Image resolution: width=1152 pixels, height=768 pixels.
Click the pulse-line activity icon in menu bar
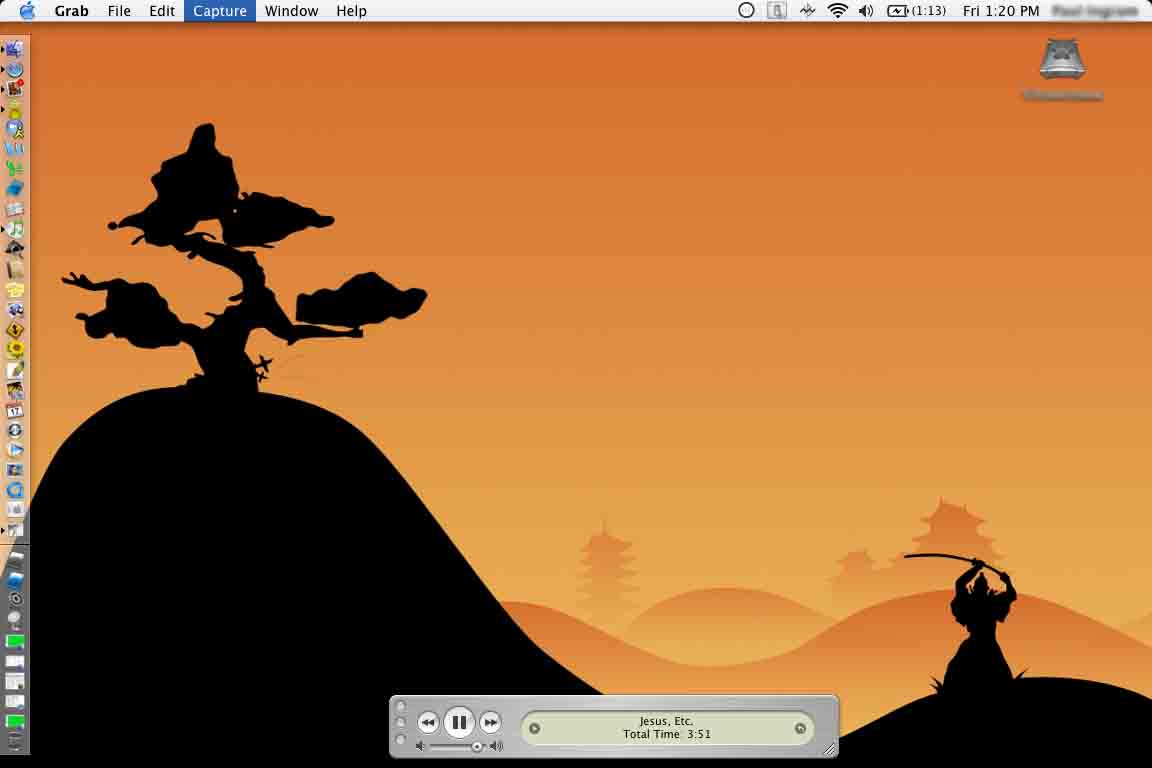pyautogui.click(x=807, y=10)
